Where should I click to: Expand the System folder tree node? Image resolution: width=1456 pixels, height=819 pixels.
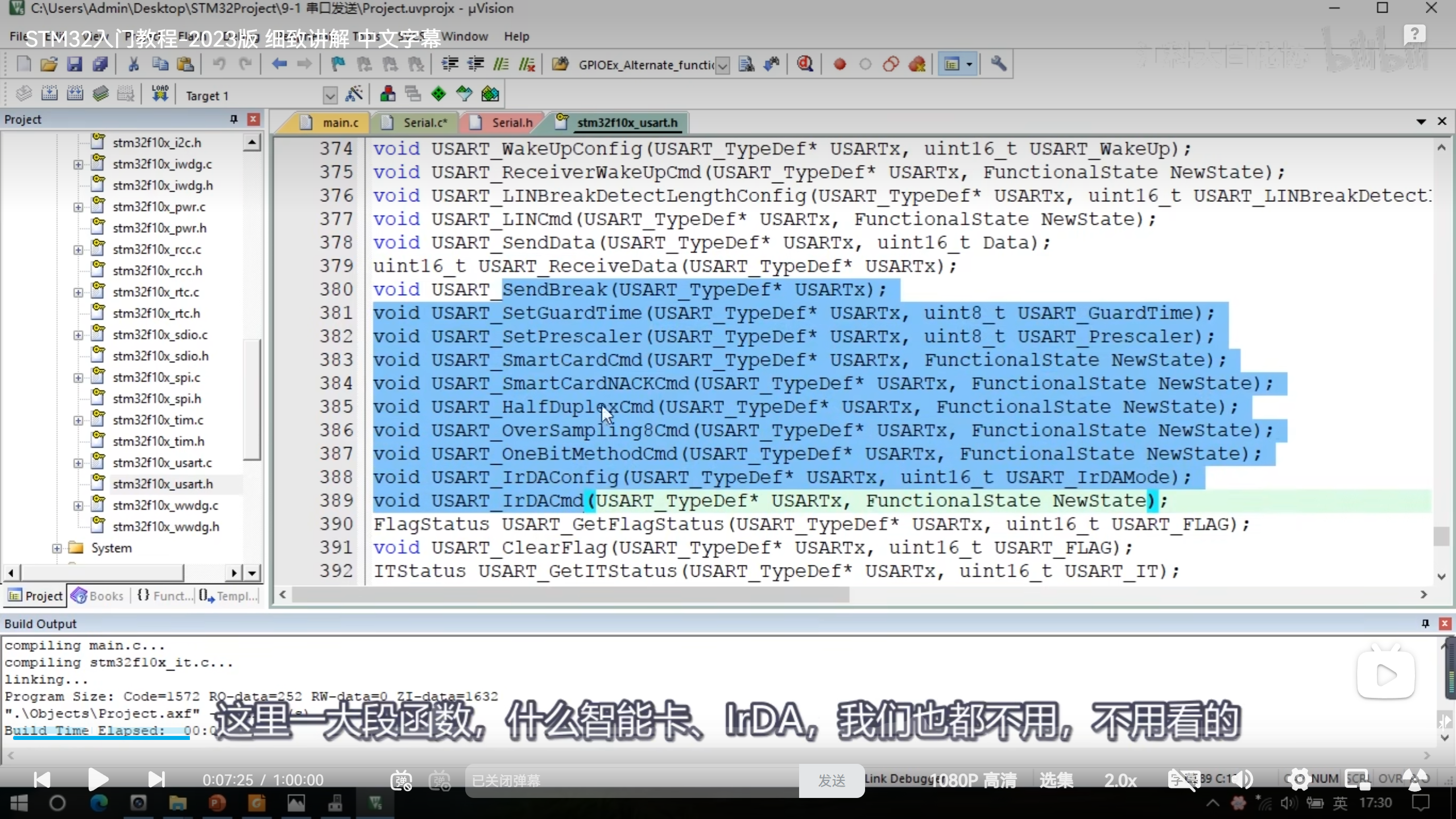click(57, 548)
